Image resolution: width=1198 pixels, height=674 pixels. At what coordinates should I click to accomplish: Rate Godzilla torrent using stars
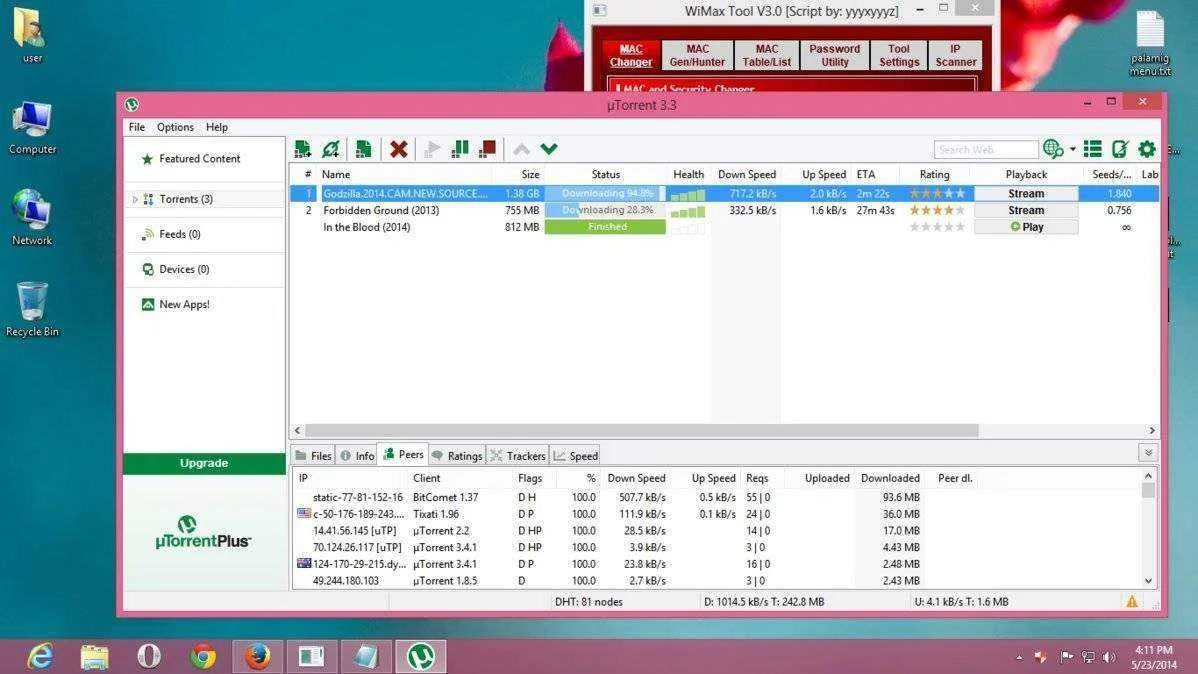click(937, 193)
